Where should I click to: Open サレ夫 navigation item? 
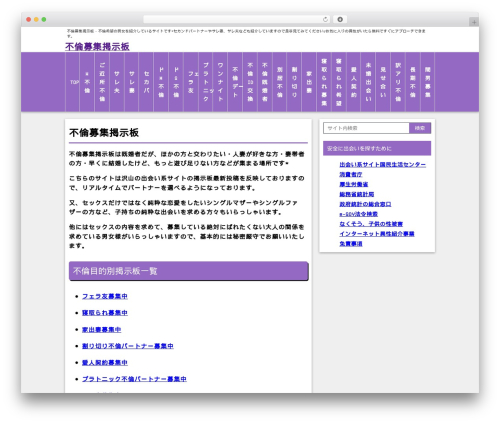click(117, 82)
